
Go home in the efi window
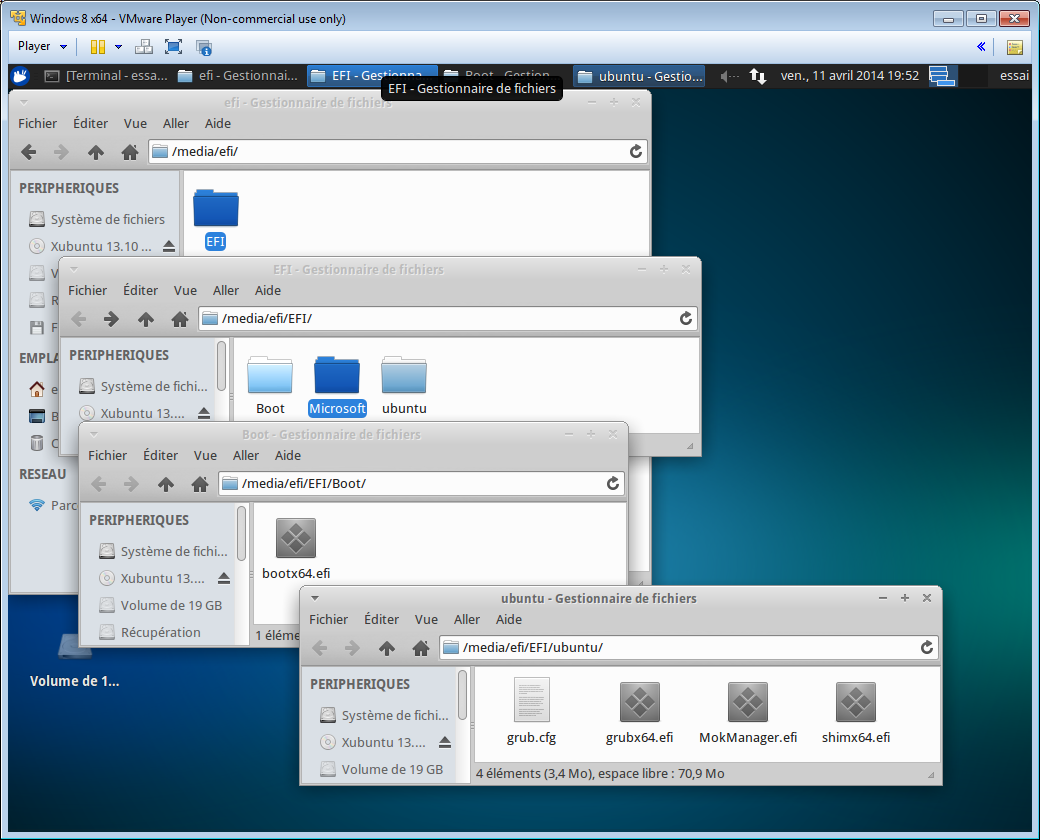click(x=130, y=152)
